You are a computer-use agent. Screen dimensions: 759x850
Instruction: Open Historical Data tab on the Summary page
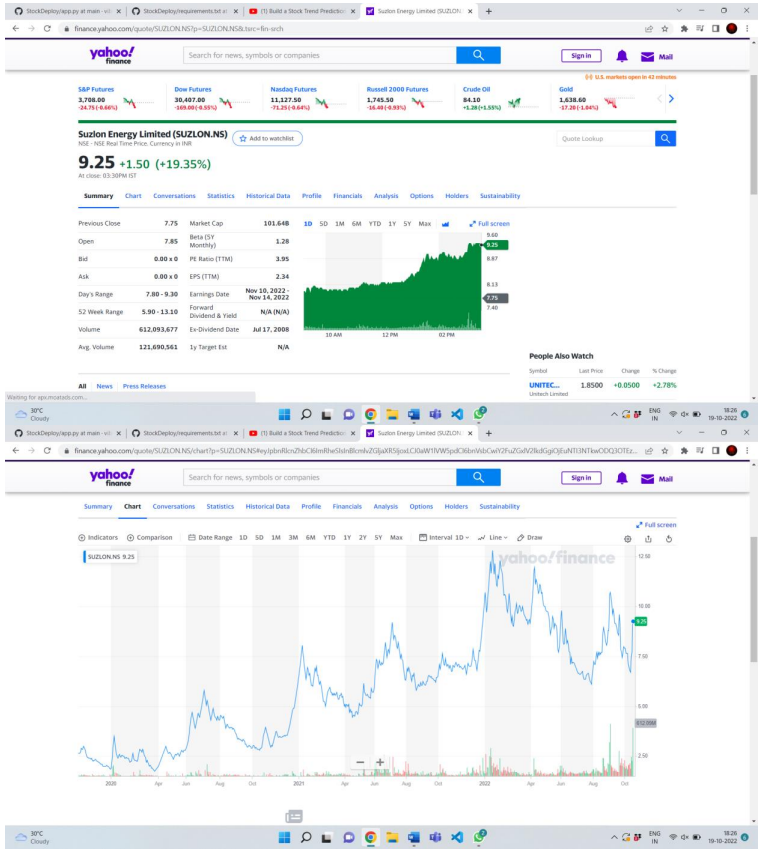point(268,196)
